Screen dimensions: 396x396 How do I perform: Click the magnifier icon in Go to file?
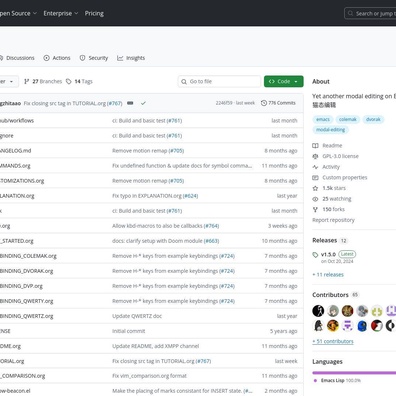(x=184, y=81)
